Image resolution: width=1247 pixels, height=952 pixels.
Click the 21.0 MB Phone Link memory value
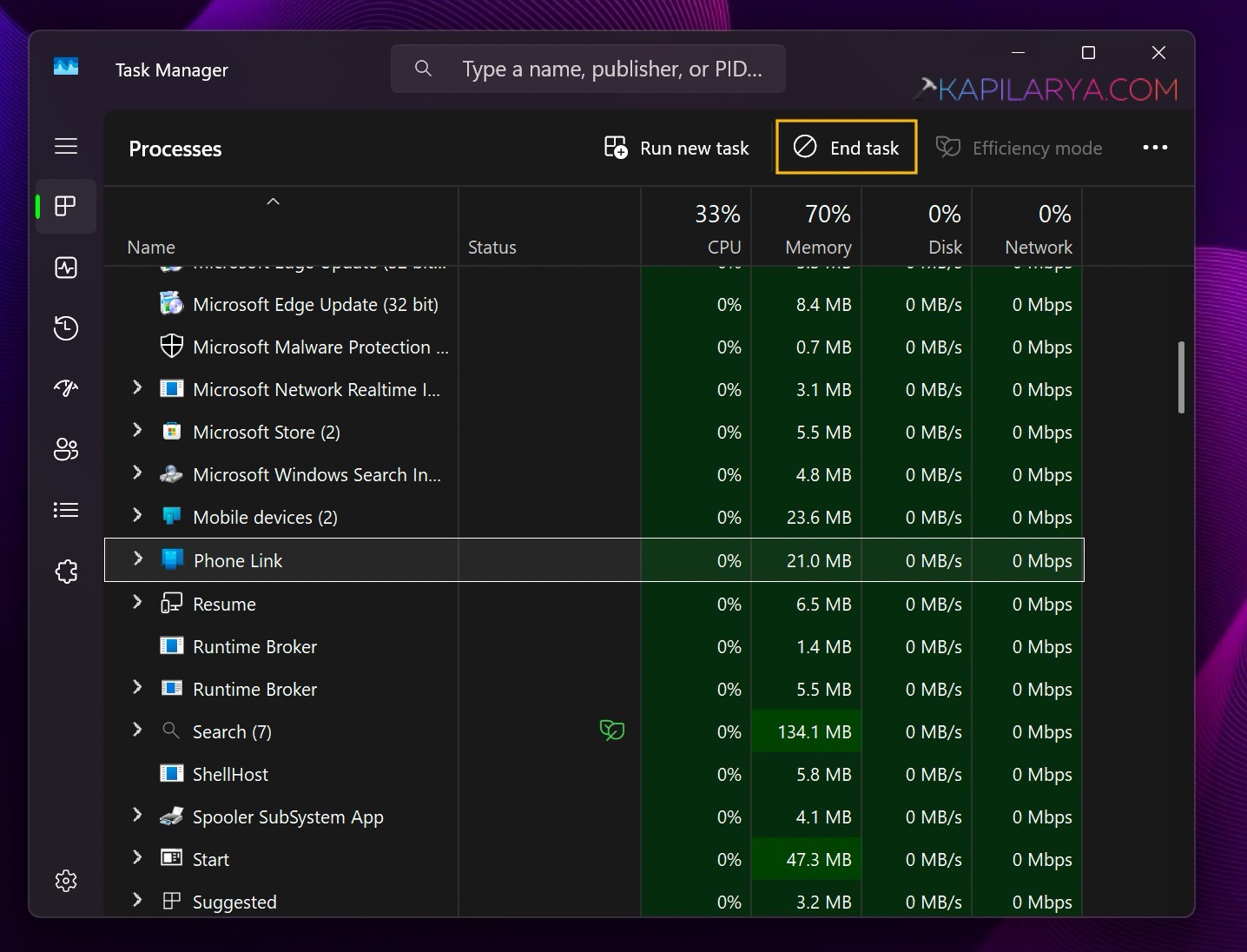coord(818,560)
